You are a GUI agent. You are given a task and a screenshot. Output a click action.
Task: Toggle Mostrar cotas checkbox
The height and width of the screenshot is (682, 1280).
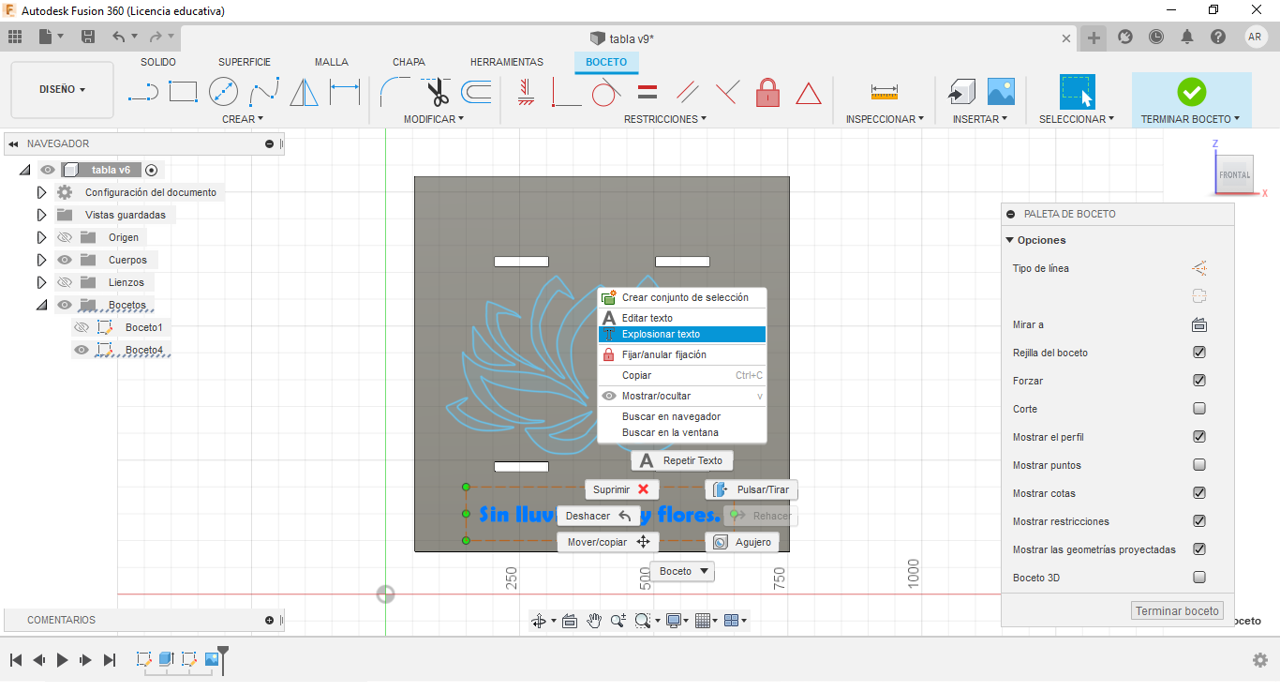tap(1199, 493)
